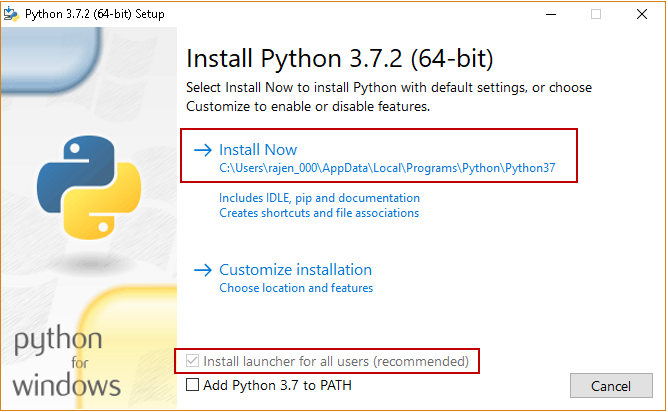Click the blue and yellow Python logo
Screen dimensions: 668x412
(x=82, y=181)
